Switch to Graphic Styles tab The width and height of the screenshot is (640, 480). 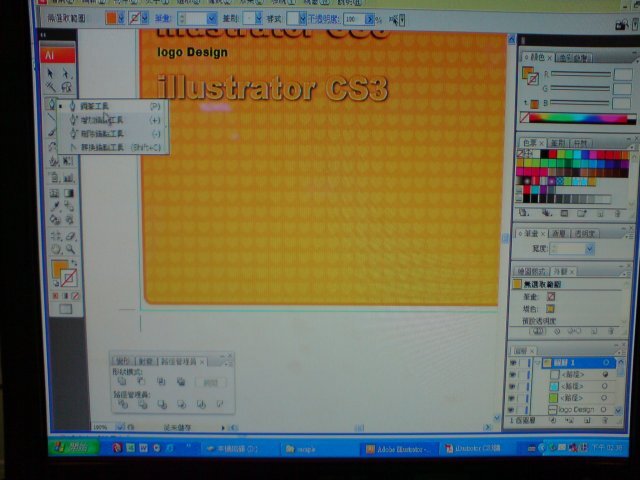[x=531, y=271]
